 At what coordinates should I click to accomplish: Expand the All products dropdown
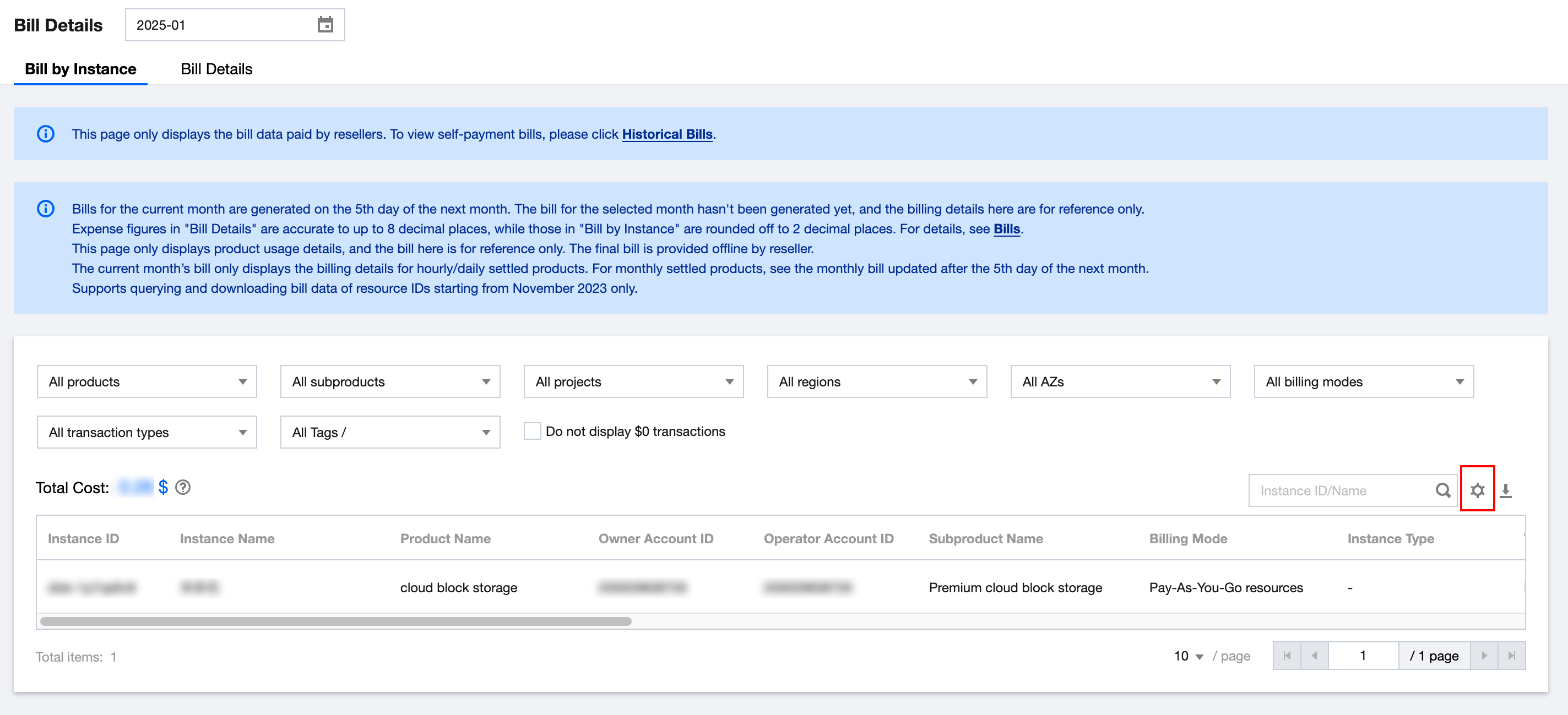click(x=147, y=381)
